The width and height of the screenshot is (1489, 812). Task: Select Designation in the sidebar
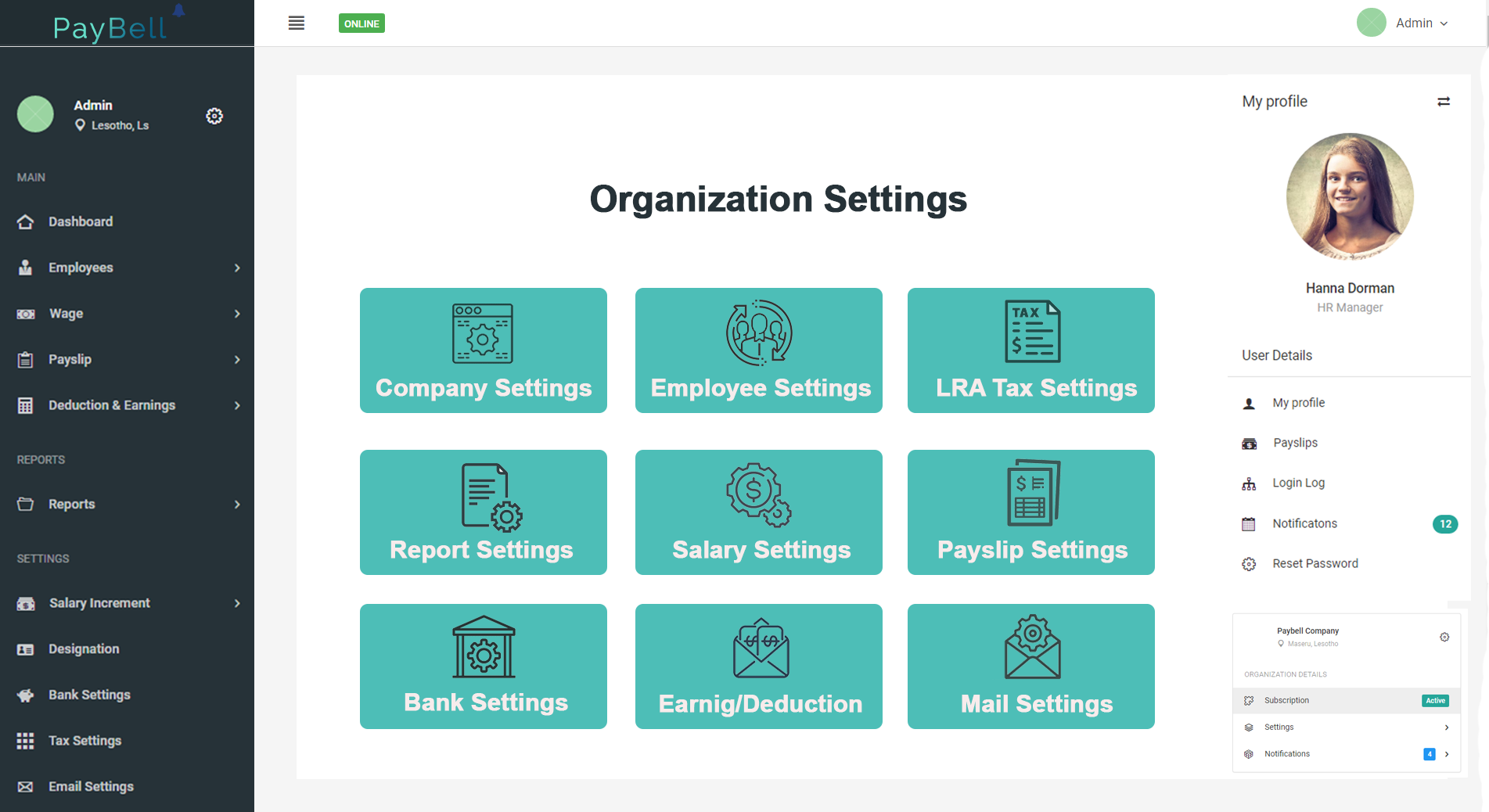coord(84,649)
